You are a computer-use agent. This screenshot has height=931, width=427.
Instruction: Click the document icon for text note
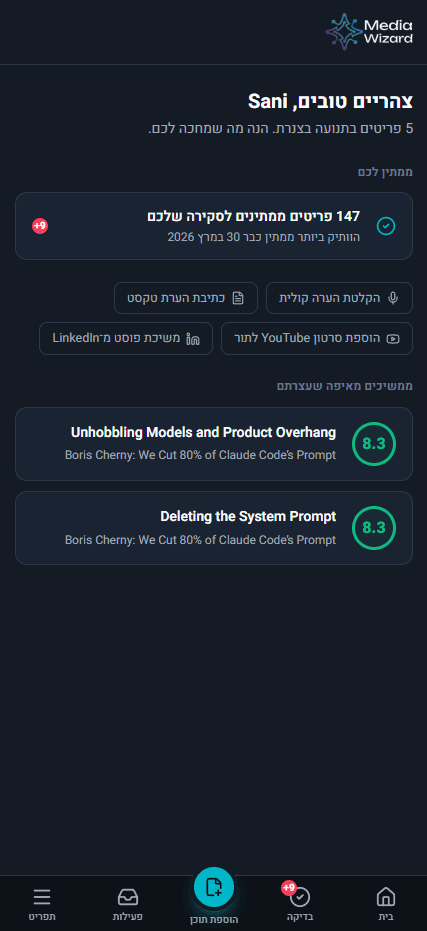[x=238, y=298]
